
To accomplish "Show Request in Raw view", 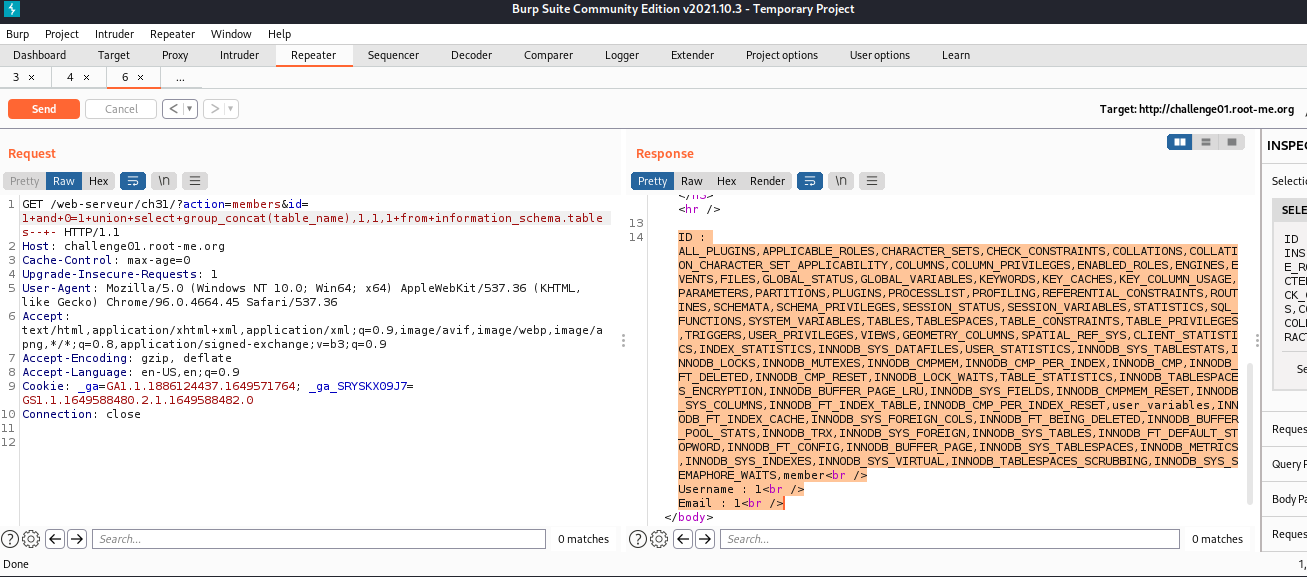I will click(64, 181).
